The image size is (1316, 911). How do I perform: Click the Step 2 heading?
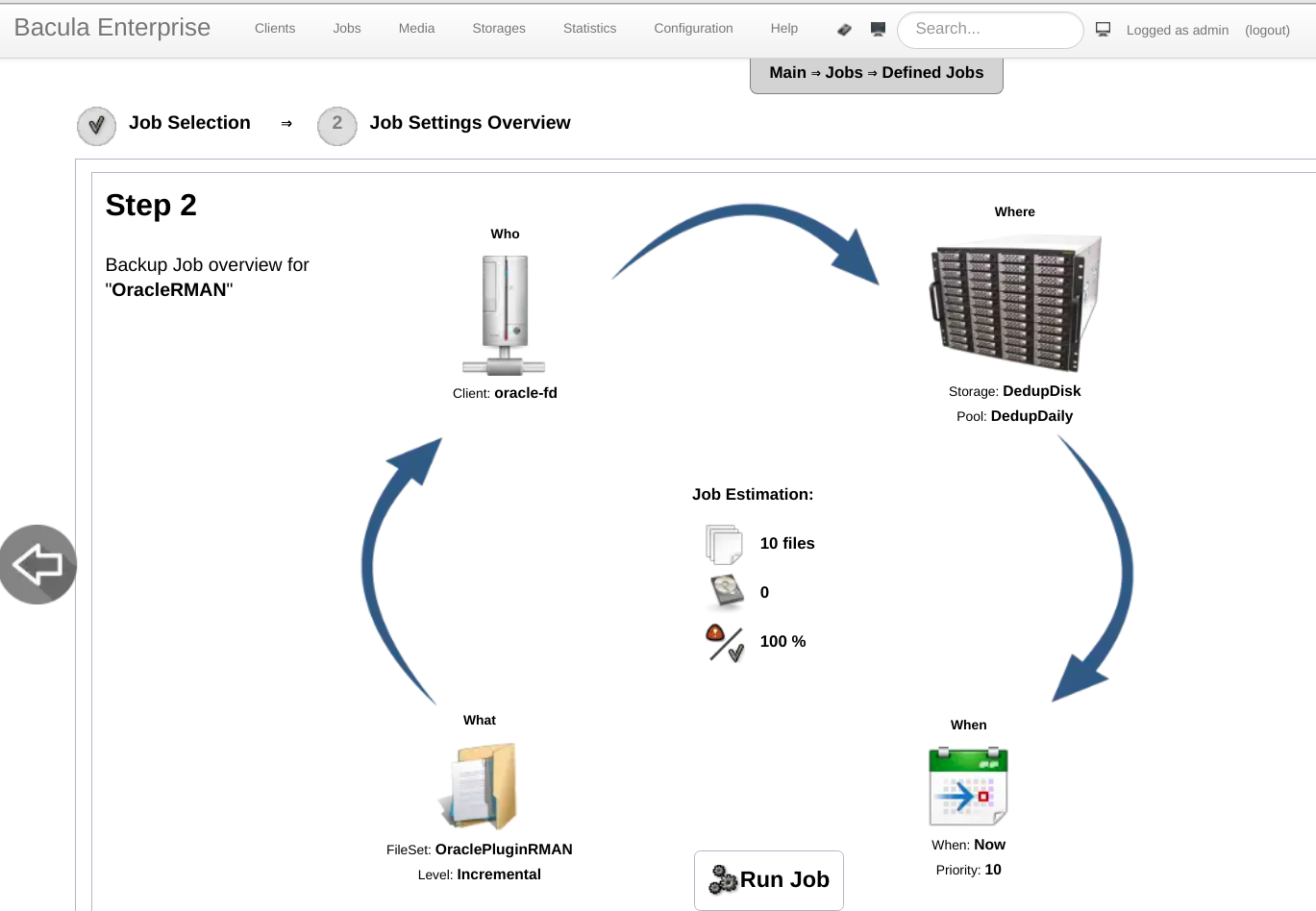tap(151, 206)
